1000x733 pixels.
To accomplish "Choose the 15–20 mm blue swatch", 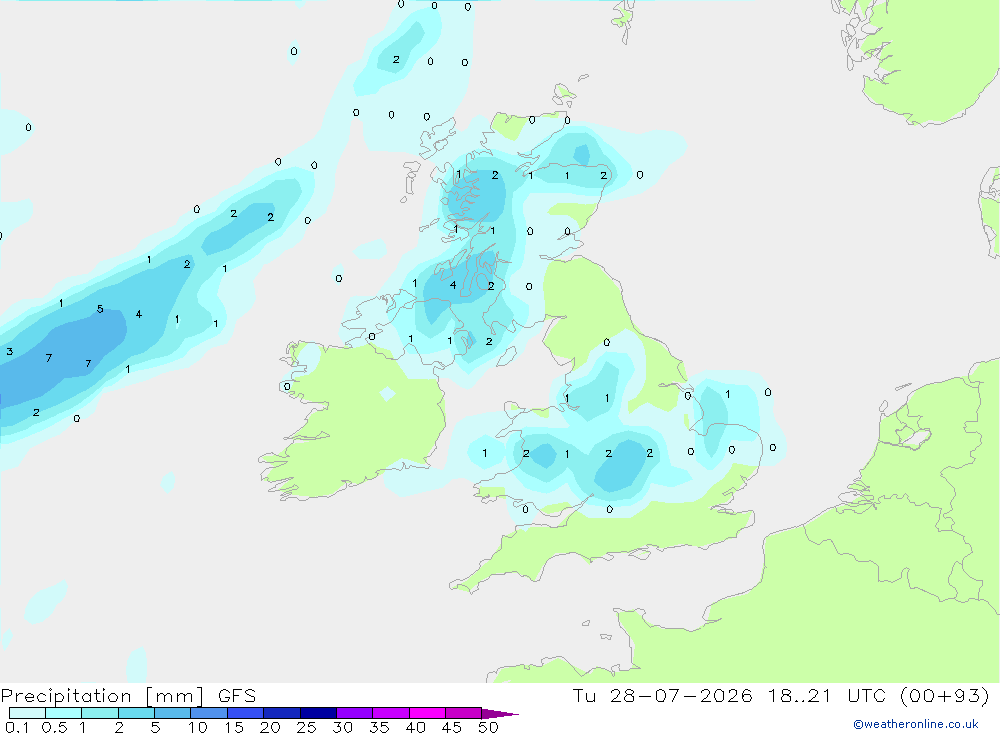I will 245,713.
